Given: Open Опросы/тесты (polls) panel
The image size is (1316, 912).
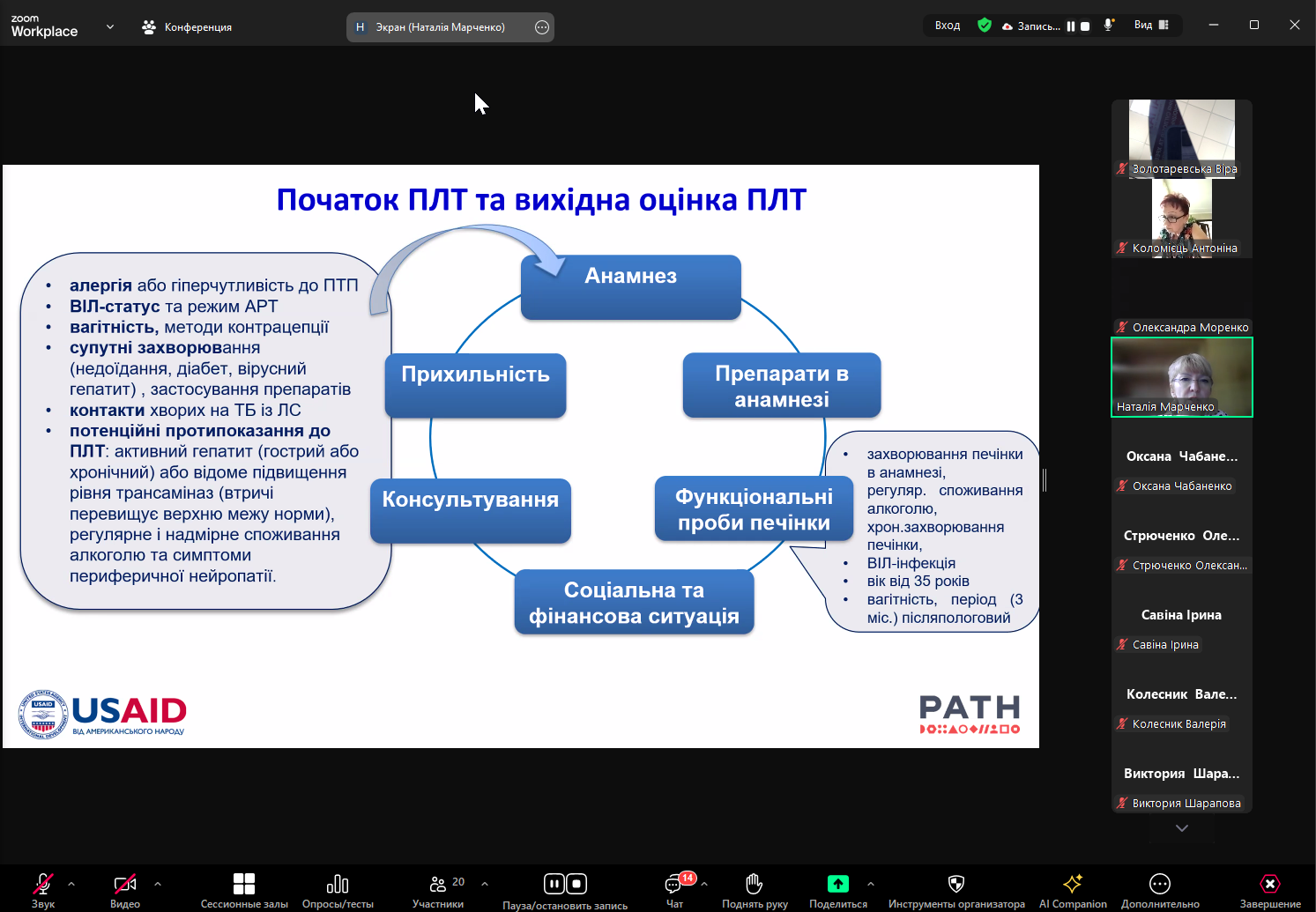Looking at the screenshot, I should click(338, 884).
